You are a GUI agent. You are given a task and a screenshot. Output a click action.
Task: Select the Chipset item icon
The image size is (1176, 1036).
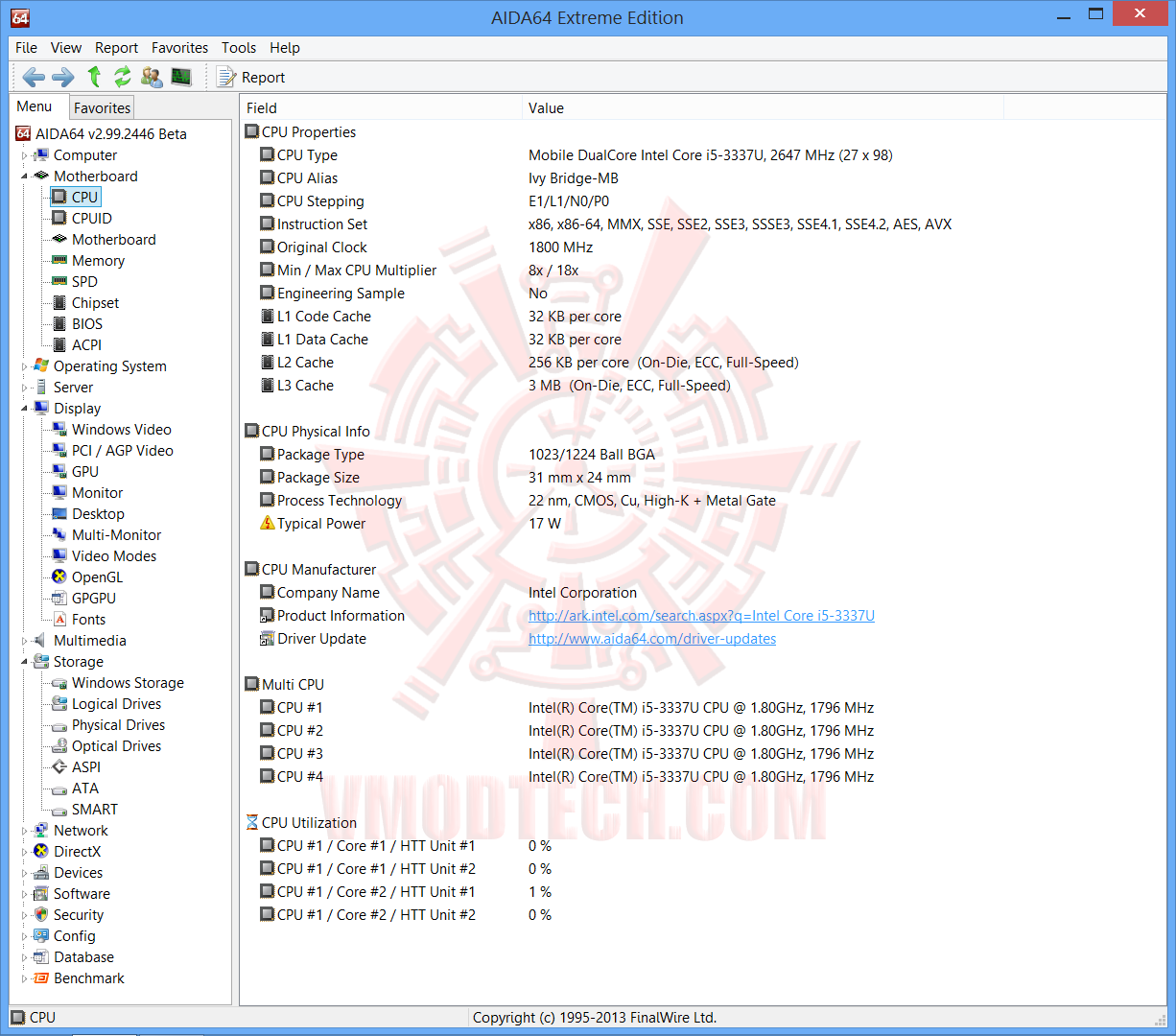coord(59,303)
